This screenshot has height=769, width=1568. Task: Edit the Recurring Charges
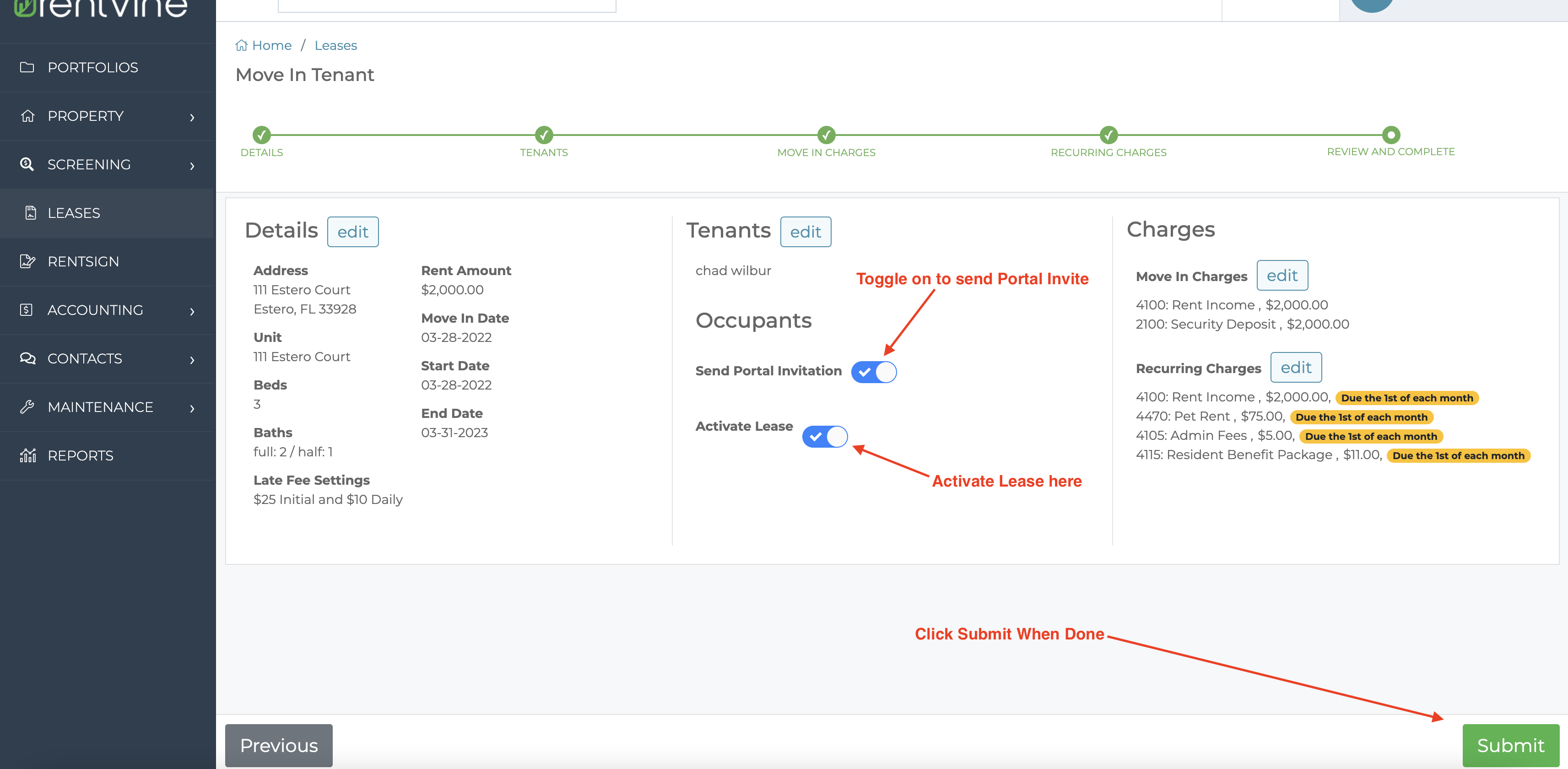(x=1296, y=367)
